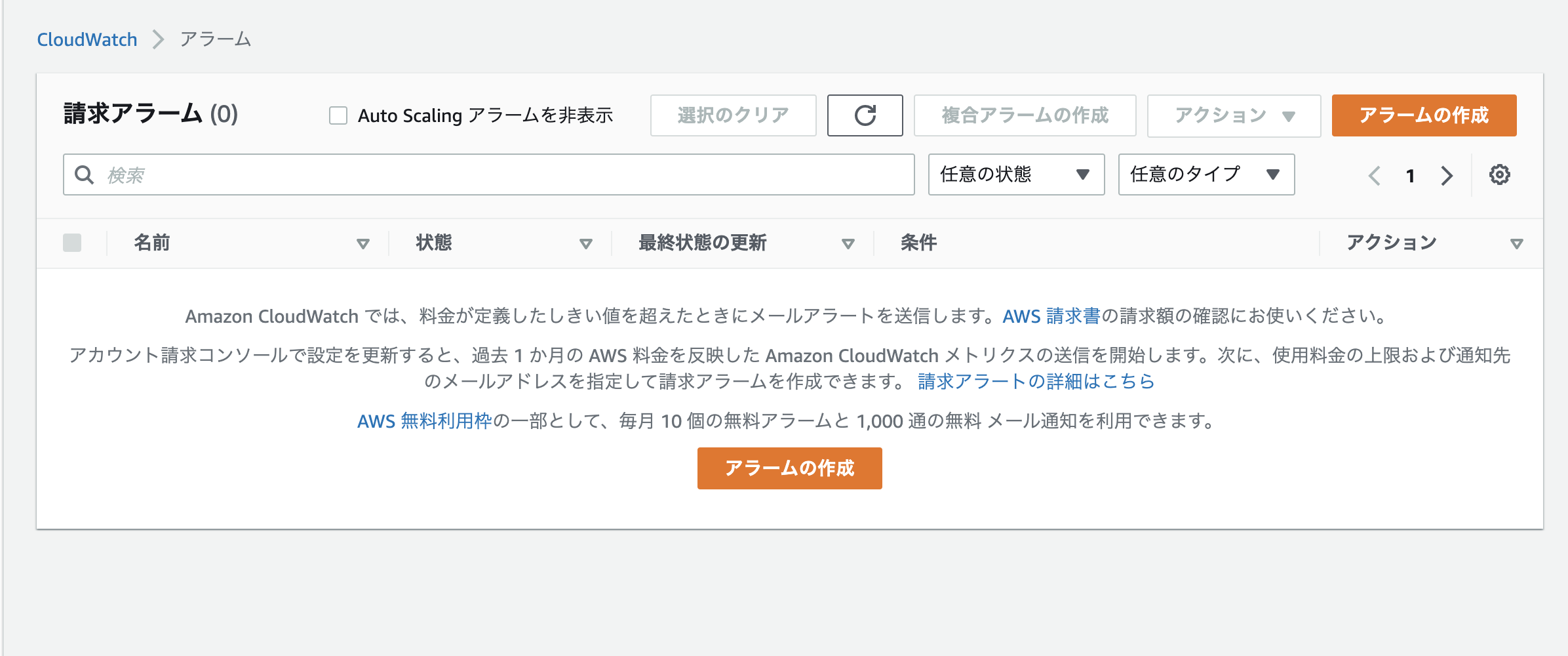Go to the next page chevron
The width and height of the screenshot is (1568, 656).
pos(1446,176)
